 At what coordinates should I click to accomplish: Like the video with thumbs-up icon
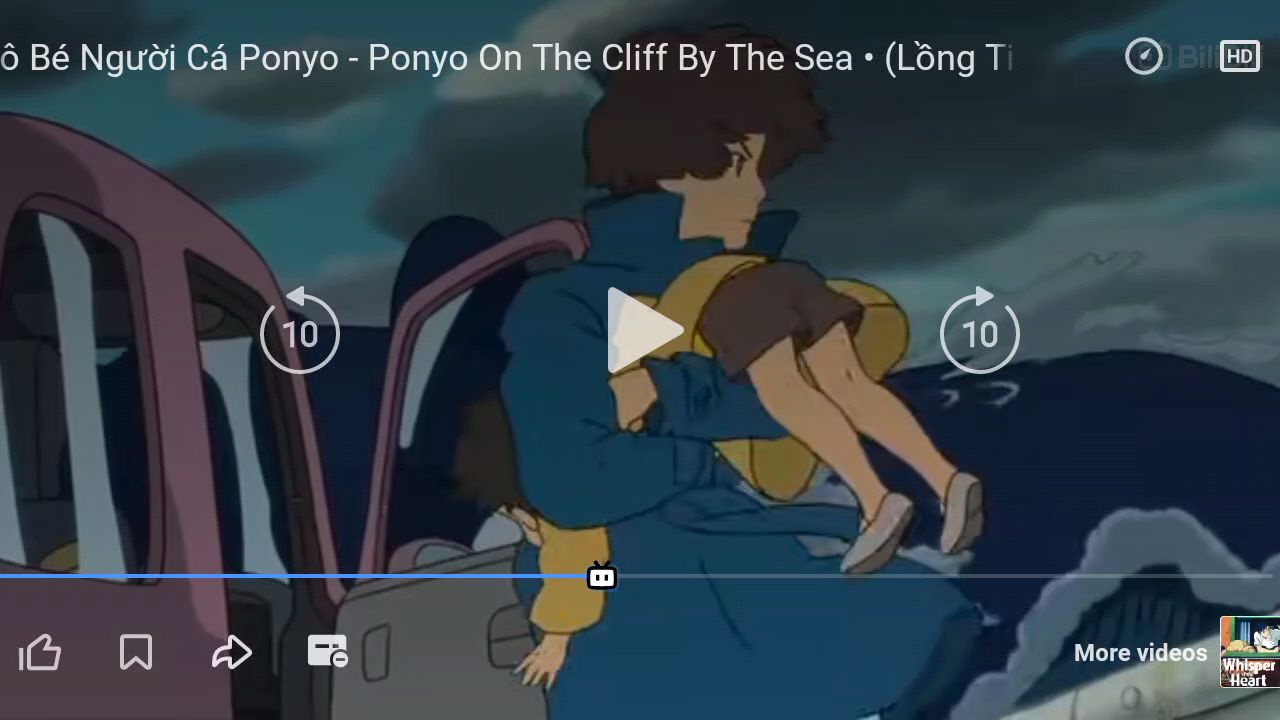click(x=40, y=653)
